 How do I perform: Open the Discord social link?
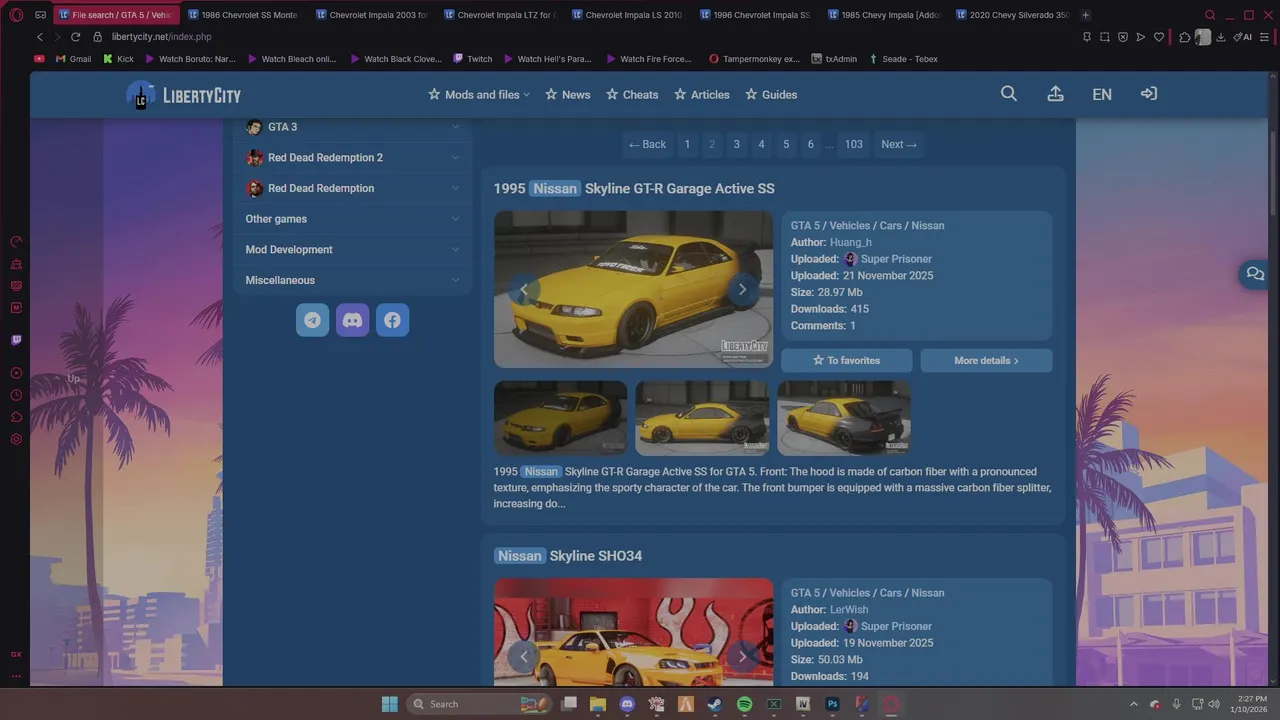click(x=352, y=320)
